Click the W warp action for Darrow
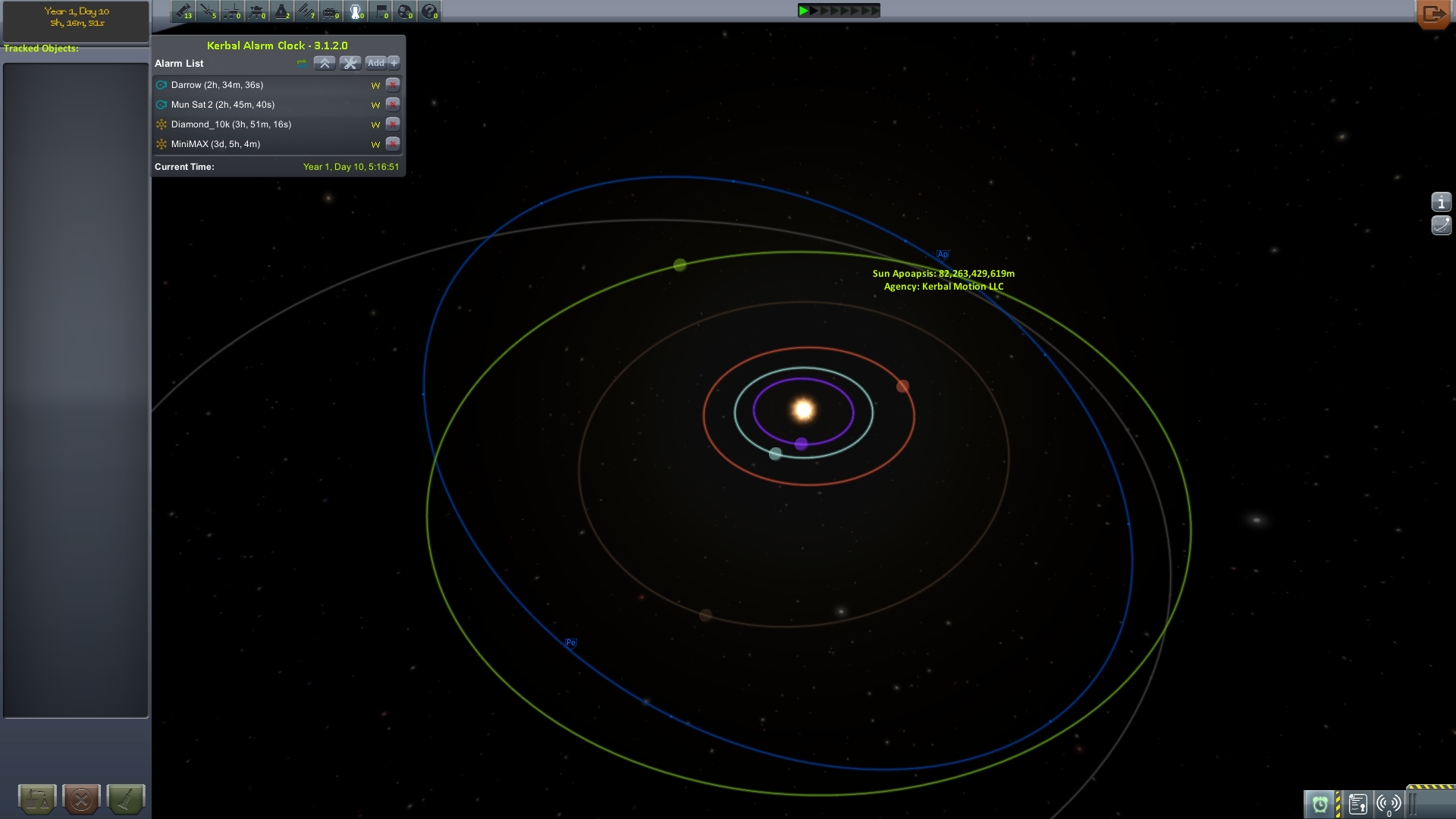 (x=375, y=86)
